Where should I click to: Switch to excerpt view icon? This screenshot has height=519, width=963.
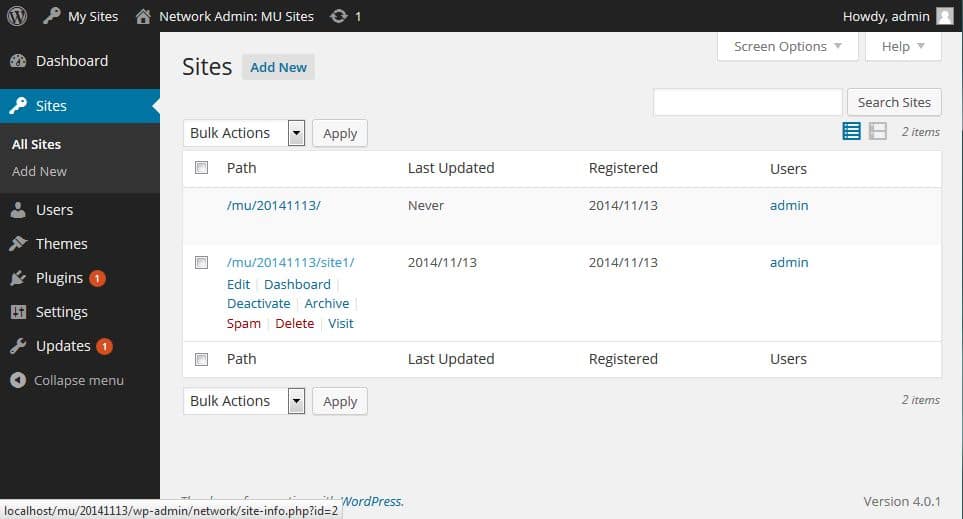pyautogui.click(x=878, y=131)
